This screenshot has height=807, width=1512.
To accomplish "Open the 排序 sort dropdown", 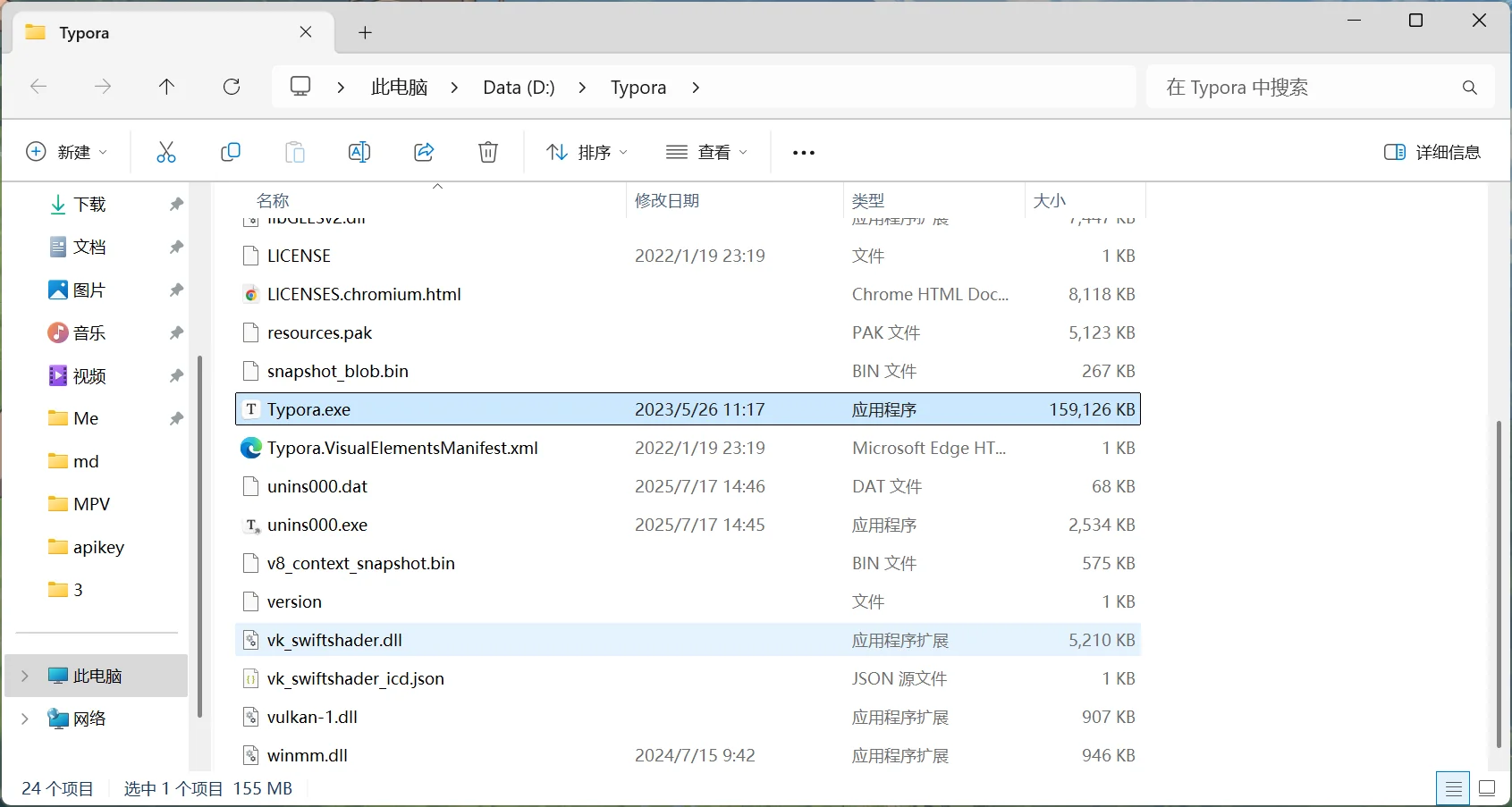I will pyautogui.click(x=587, y=152).
